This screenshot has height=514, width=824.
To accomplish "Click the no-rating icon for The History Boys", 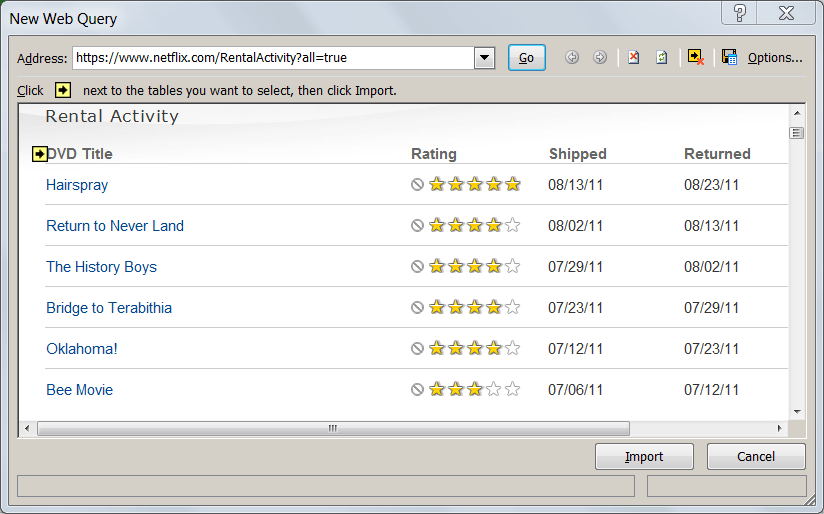I will [x=417, y=266].
